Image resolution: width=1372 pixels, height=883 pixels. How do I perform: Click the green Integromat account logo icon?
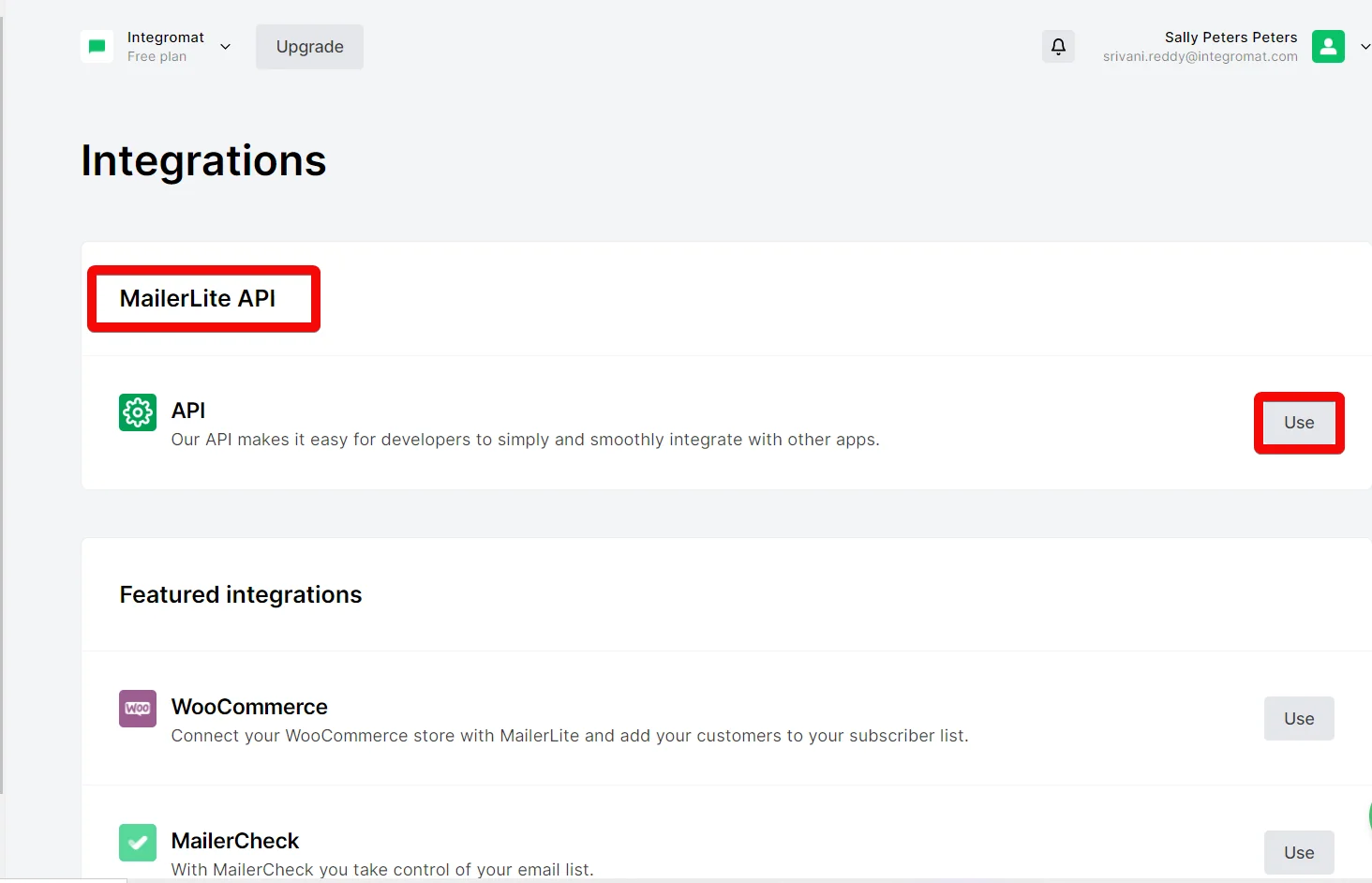[x=97, y=47]
